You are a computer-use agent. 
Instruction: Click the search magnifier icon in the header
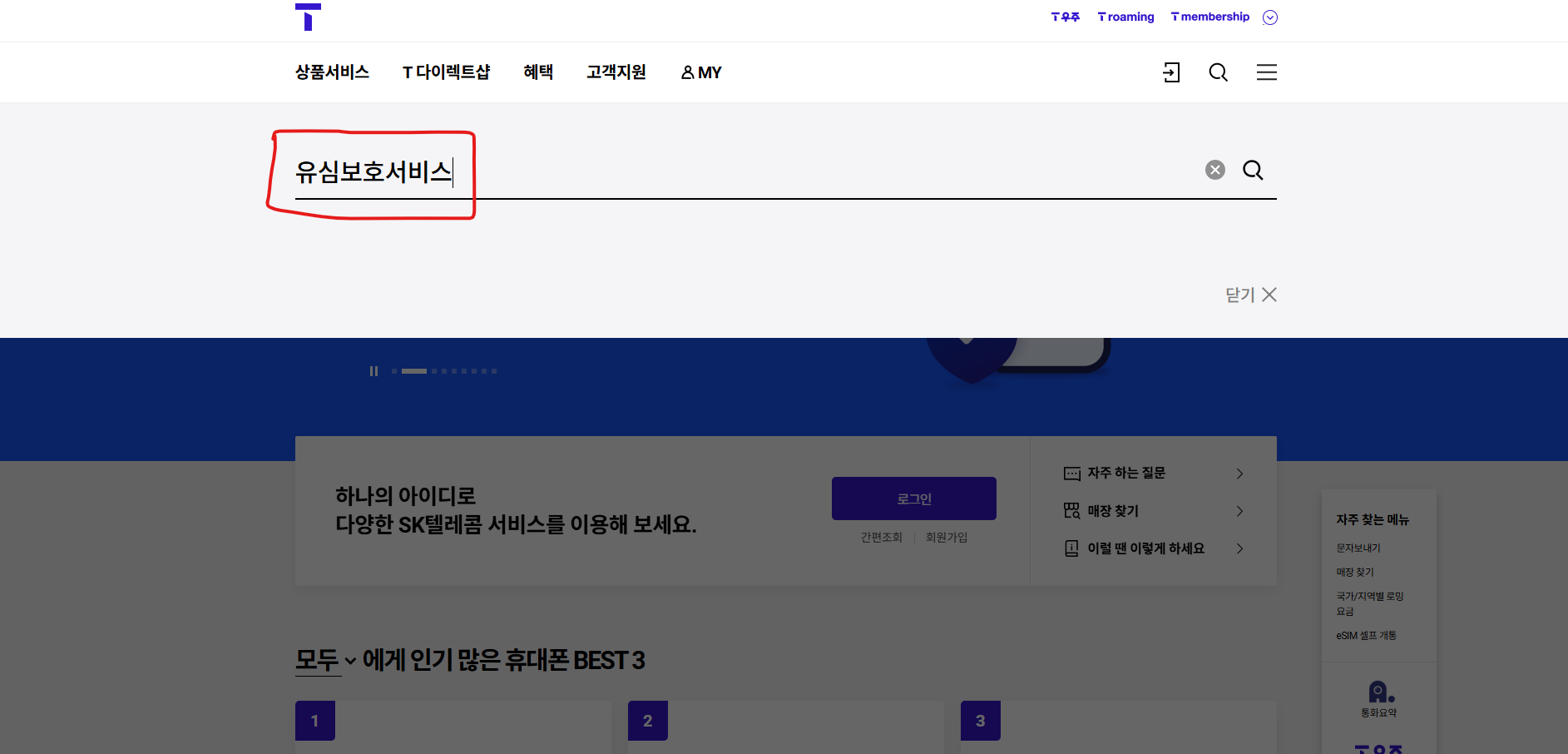click(x=1218, y=72)
